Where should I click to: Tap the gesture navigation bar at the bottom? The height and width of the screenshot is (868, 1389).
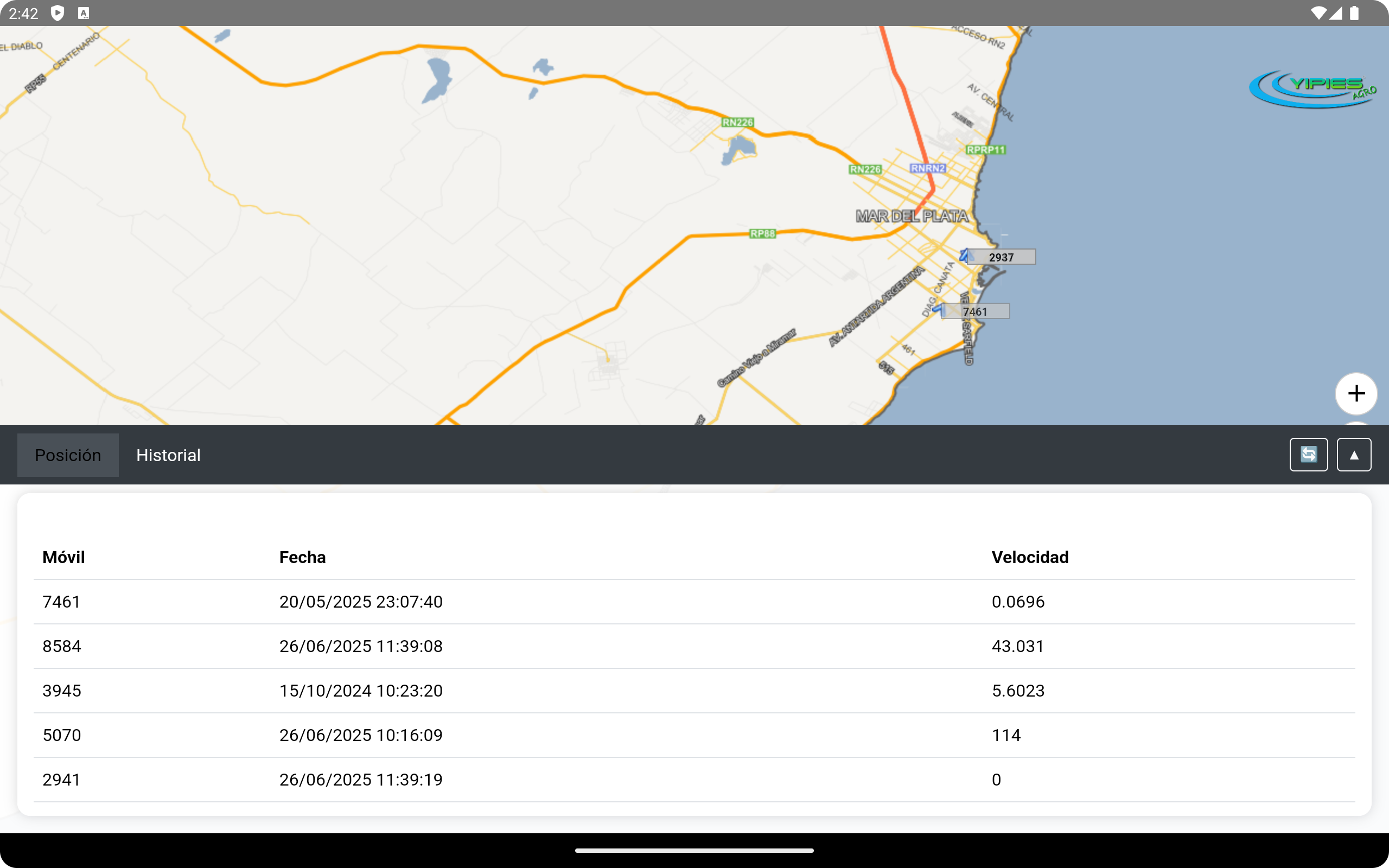click(694, 850)
